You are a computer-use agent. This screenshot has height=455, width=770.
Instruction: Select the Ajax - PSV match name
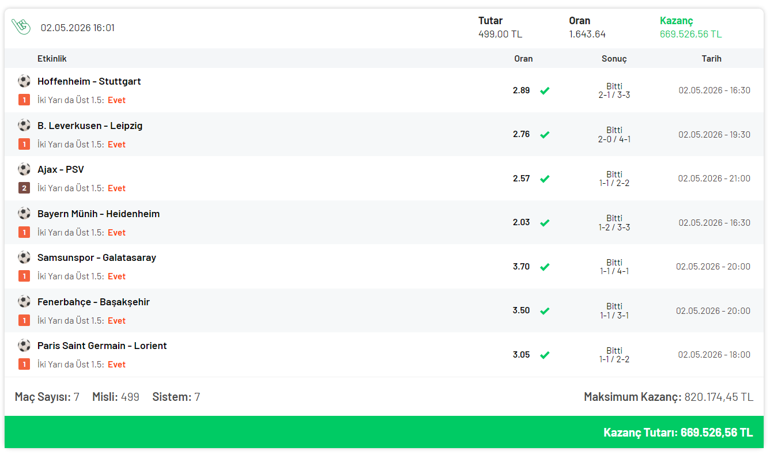(60, 169)
